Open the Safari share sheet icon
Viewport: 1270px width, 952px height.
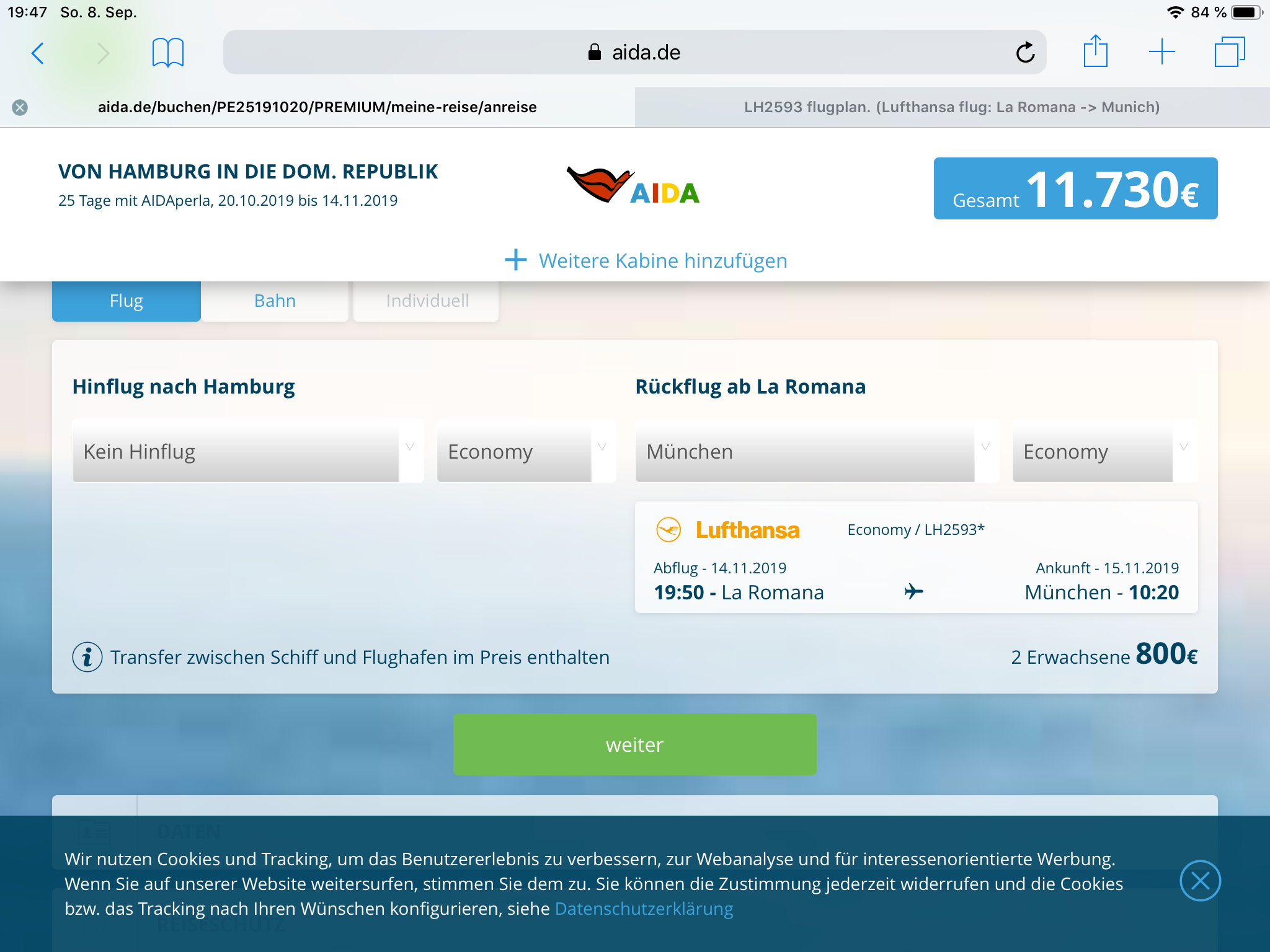click(x=1095, y=51)
